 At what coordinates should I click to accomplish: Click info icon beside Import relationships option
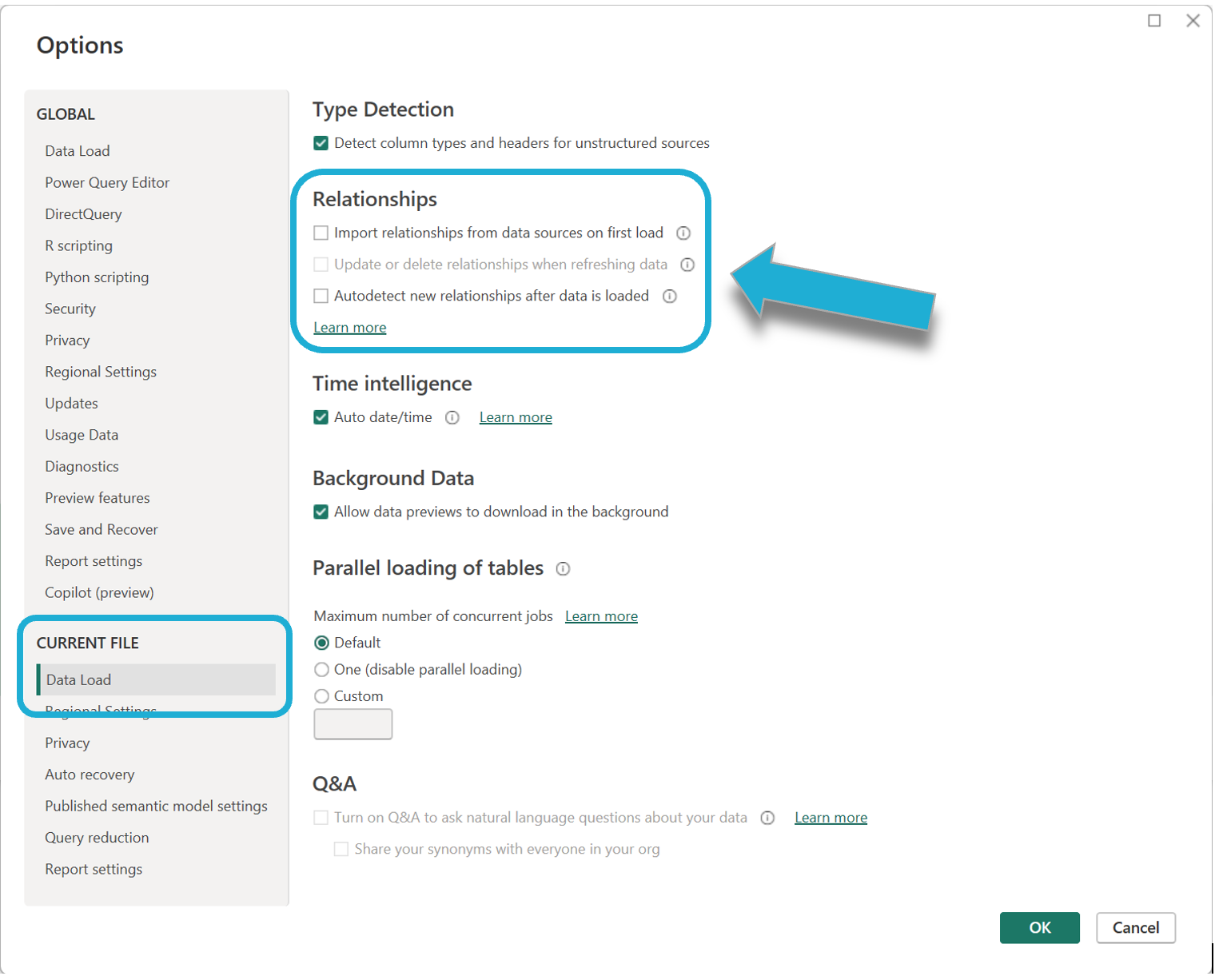coord(683,233)
